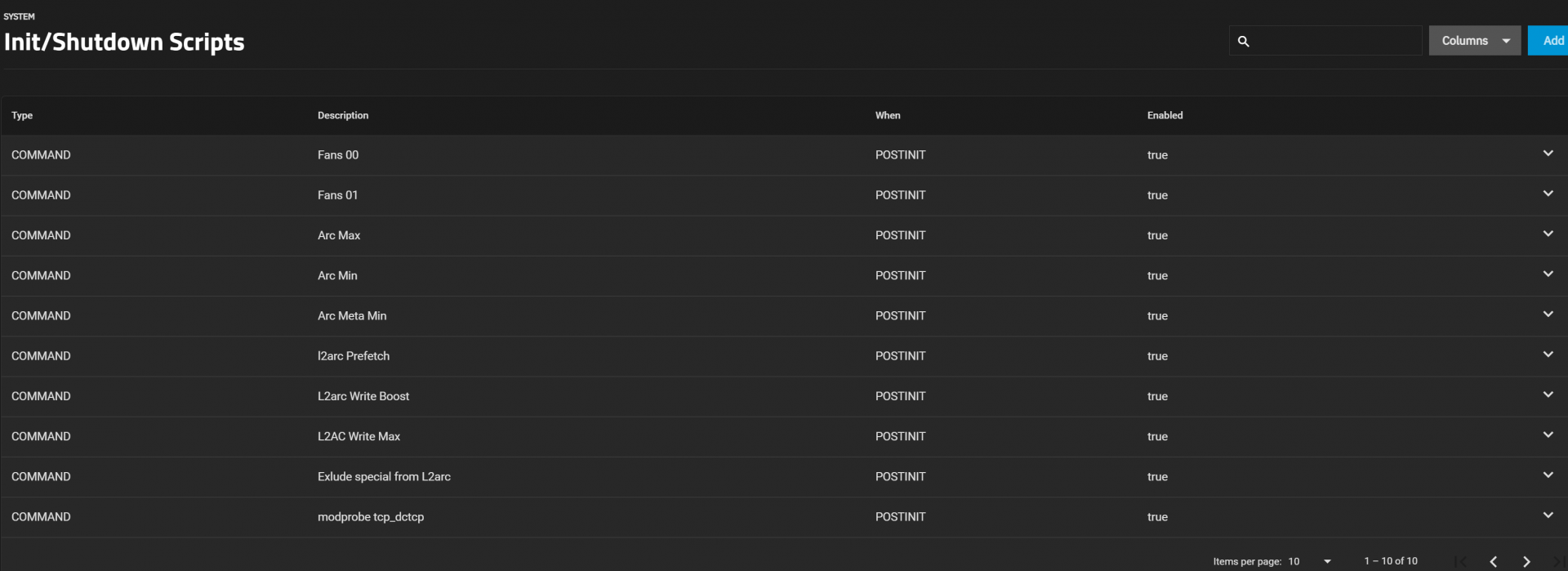Expand the Arc Max row details
This screenshot has height=571, width=1568.
pos(1548,234)
